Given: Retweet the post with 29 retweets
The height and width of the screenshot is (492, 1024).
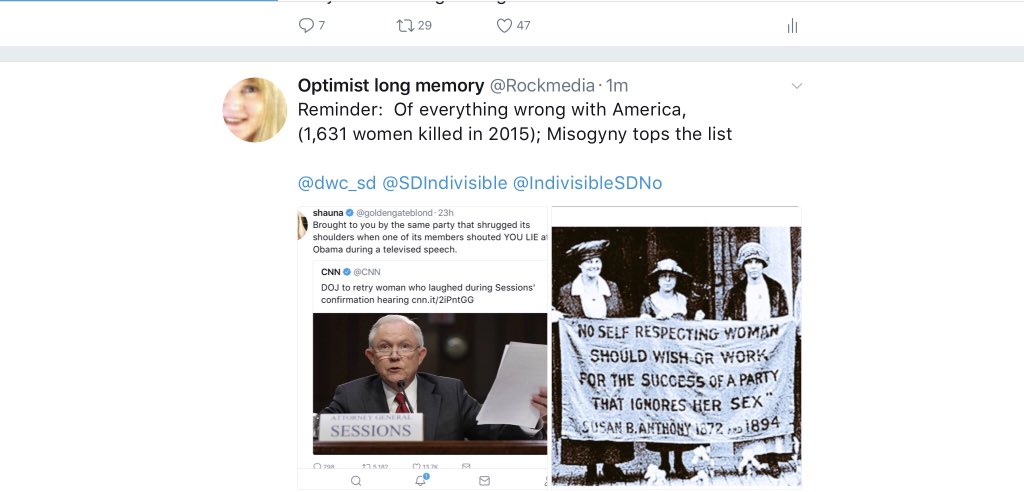Looking at the screenshot, I should [405, 25].
